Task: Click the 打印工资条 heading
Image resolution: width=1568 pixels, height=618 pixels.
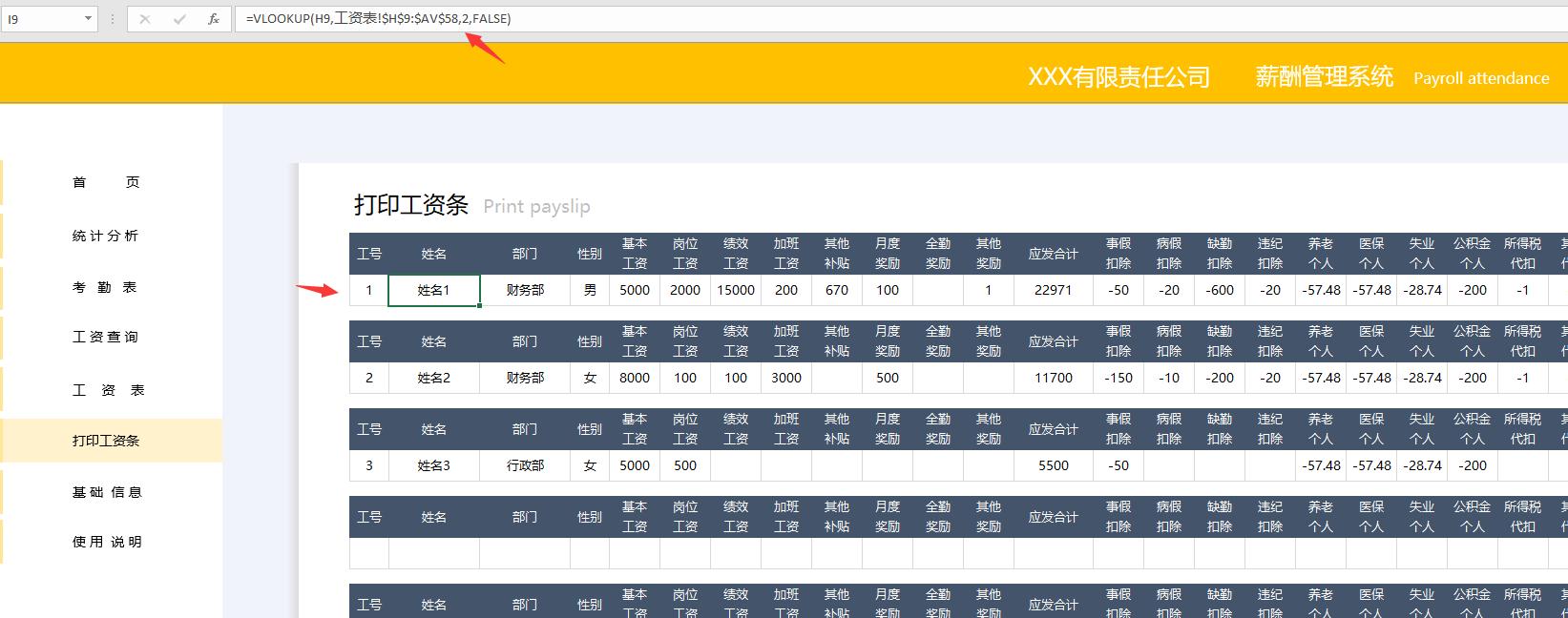Action: 411,205
